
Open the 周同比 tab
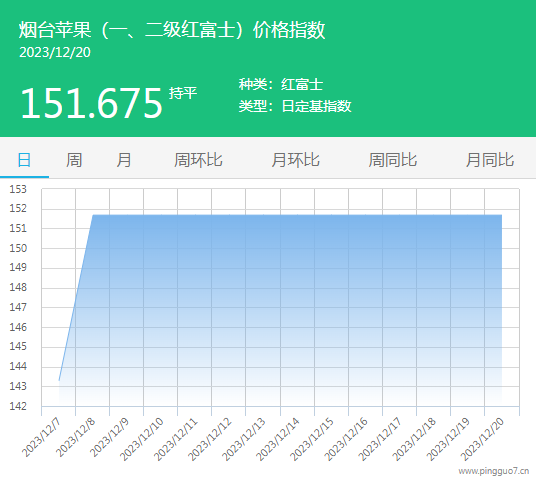pos(392,160)
